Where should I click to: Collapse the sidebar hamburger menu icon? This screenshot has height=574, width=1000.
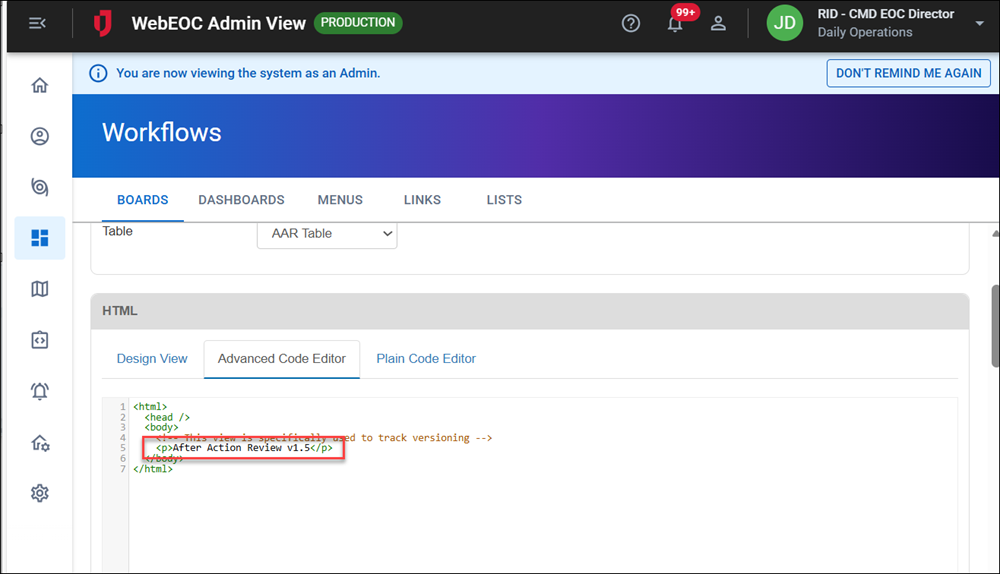[37, 23]
